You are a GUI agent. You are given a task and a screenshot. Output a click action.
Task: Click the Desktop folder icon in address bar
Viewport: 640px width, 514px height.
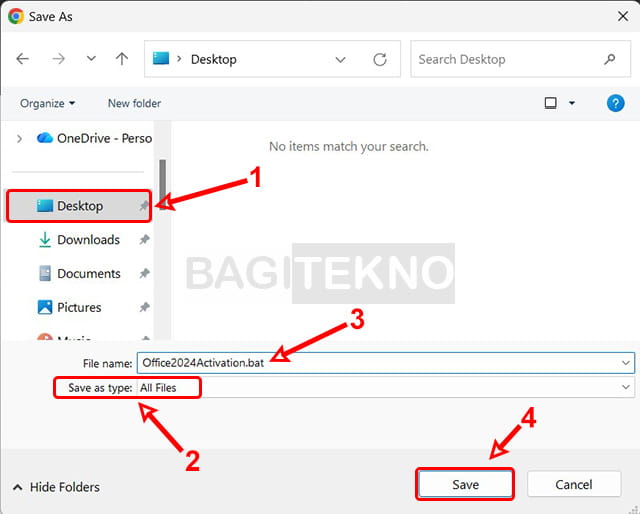[x=161, y=58]
